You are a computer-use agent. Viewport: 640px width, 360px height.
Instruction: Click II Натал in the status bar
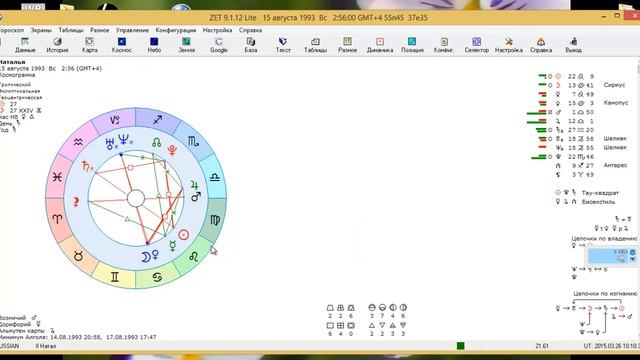(46, 346)
